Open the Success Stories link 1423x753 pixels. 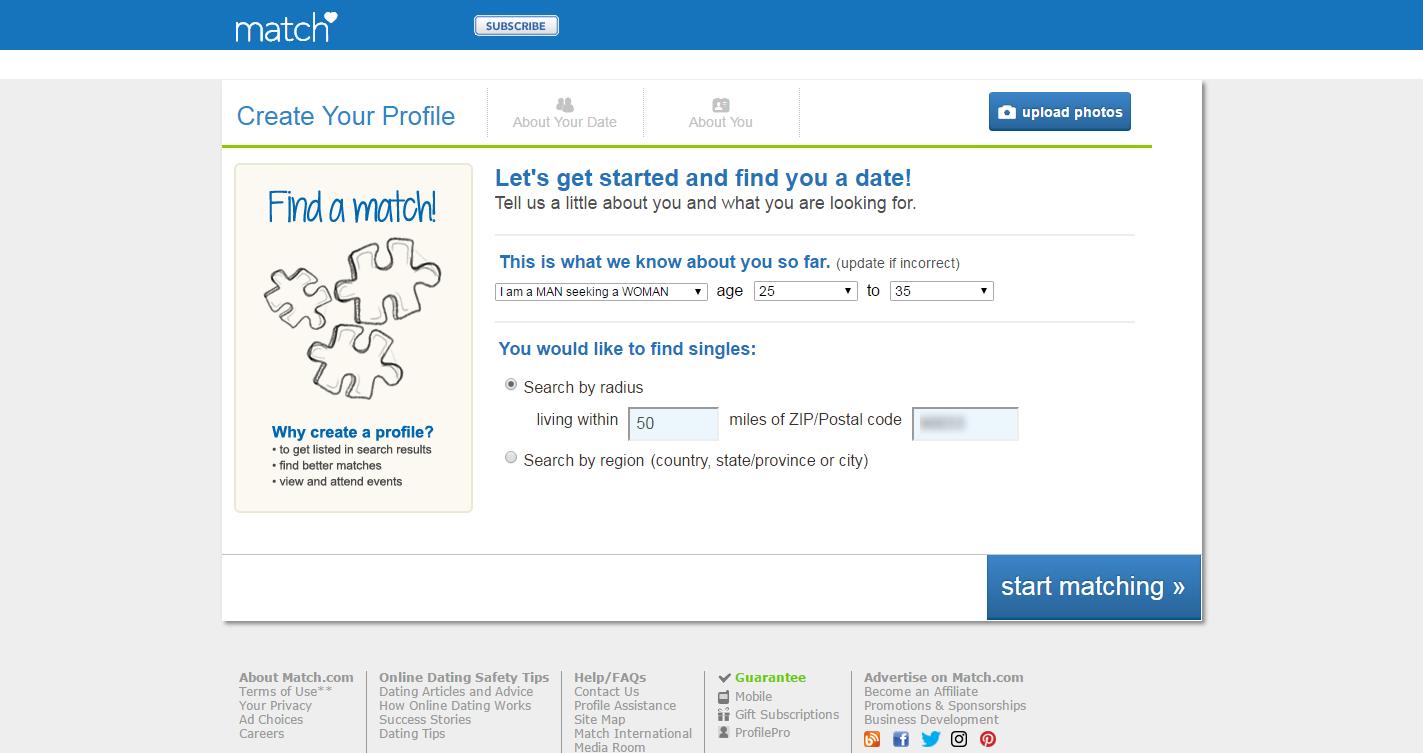click(x=425, y=720)
